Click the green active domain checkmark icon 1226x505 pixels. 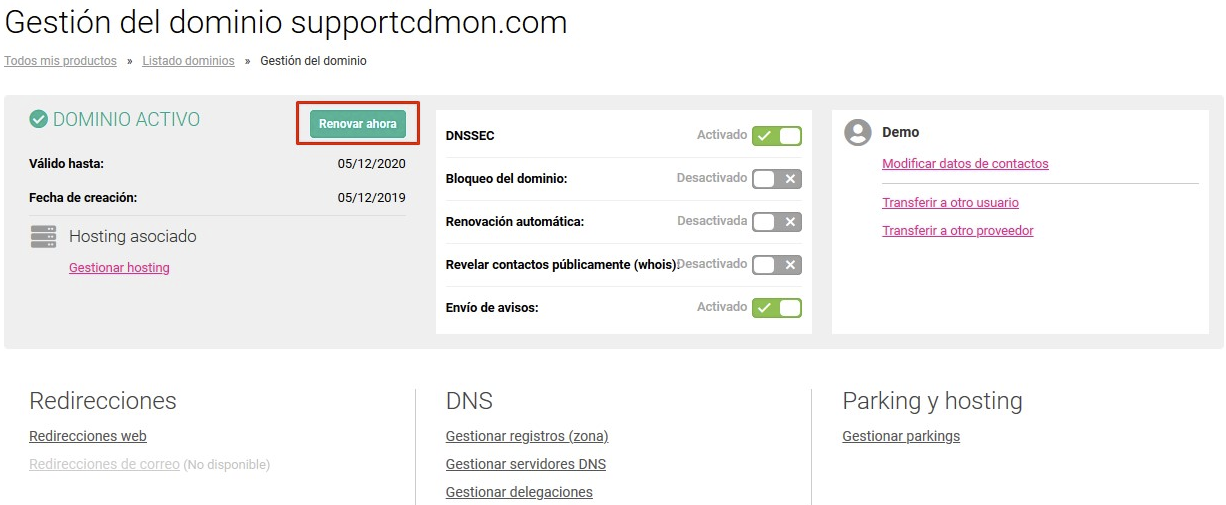click(x=39, y=120)
